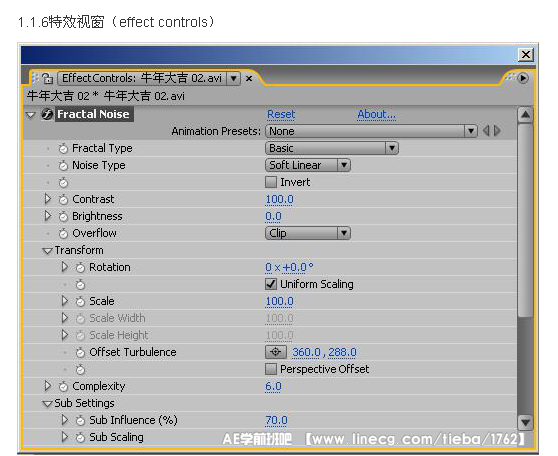The width and height of the screenshot is (558, 456).
Task: Close the Effect Controls tab with the x
Action: [249, 78]
